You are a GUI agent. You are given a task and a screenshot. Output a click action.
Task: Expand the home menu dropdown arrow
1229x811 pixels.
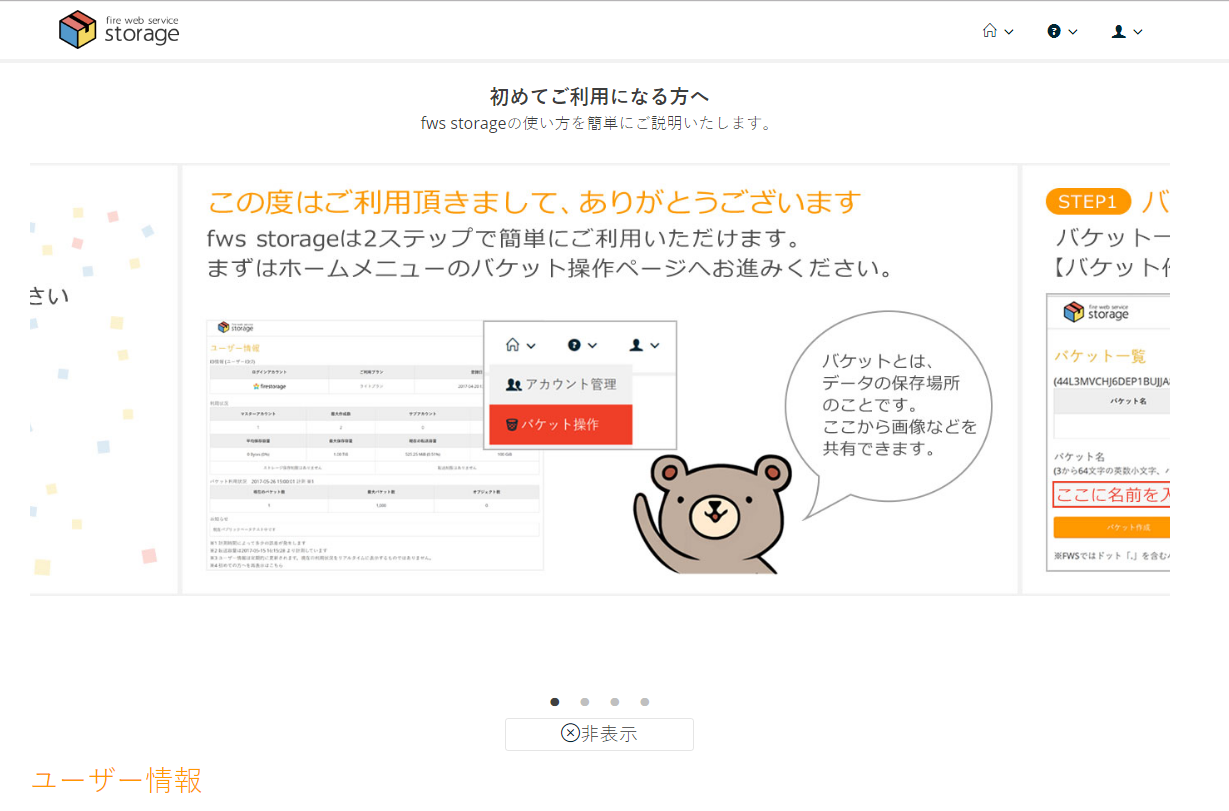[x=1009, y=32]
